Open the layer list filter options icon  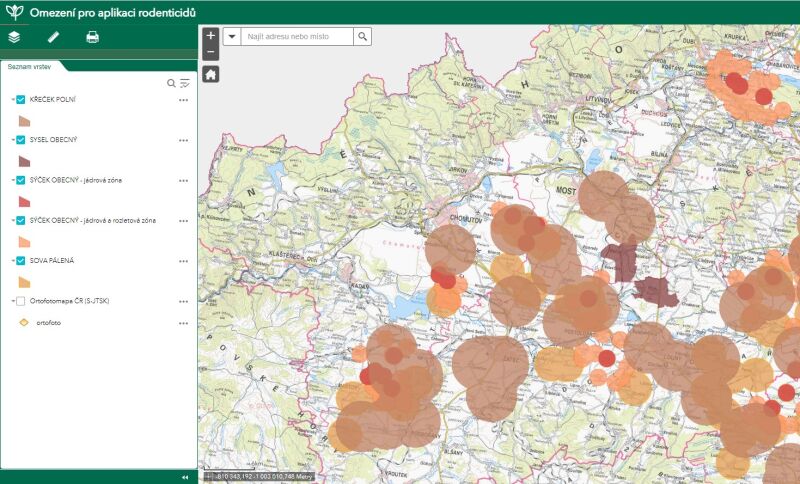click(x=184, y=83)
